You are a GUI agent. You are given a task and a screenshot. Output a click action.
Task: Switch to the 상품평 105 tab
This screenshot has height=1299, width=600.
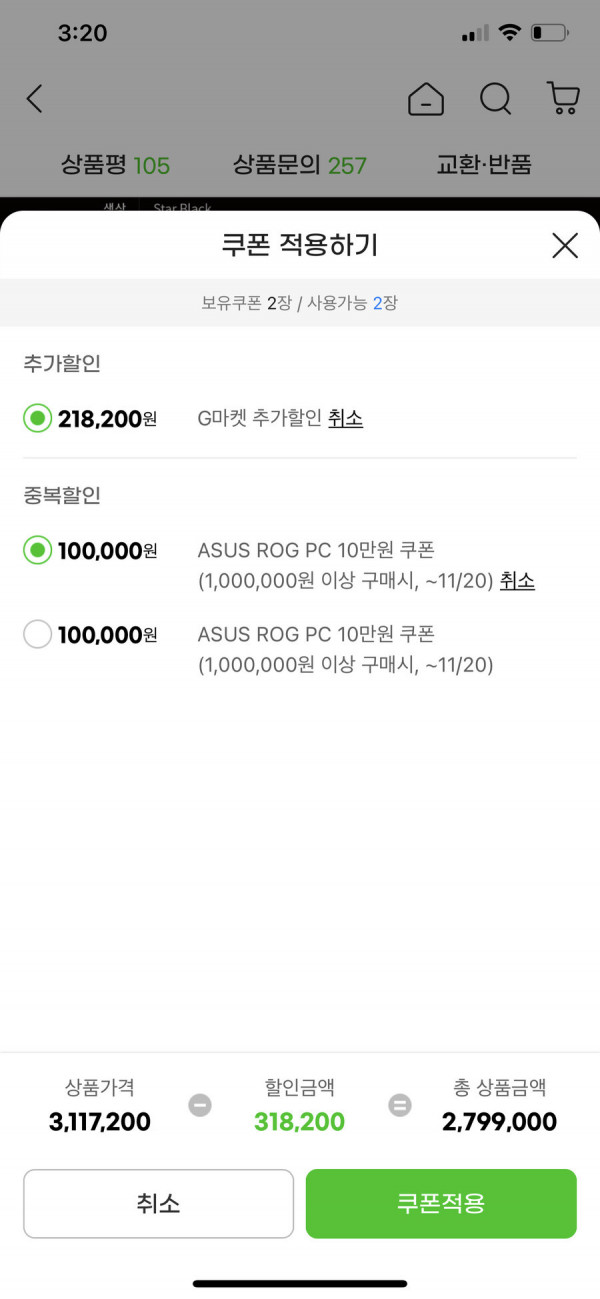pyautogui.click(x=115, y=165)
